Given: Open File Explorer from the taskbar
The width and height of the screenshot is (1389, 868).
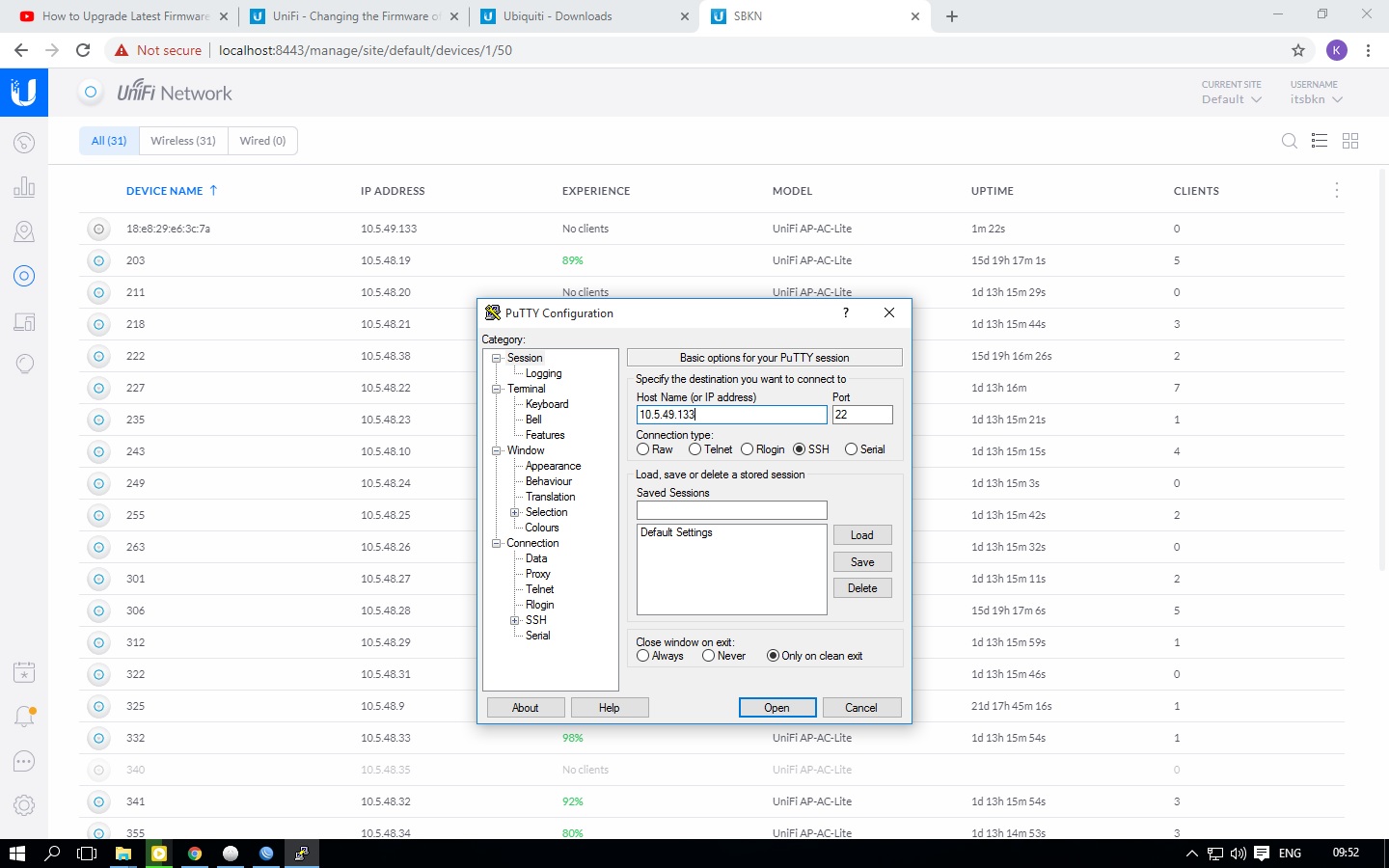Looking at the screenshot, I should tap(123, 854).
